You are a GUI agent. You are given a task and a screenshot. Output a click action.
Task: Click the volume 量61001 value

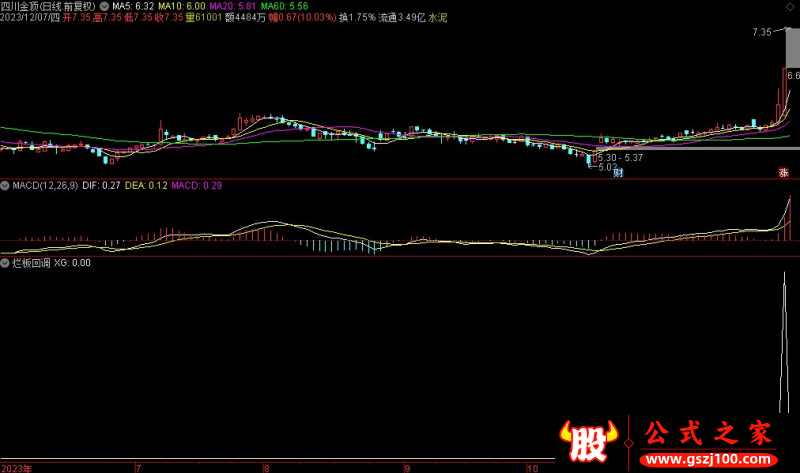coord(204,17)
